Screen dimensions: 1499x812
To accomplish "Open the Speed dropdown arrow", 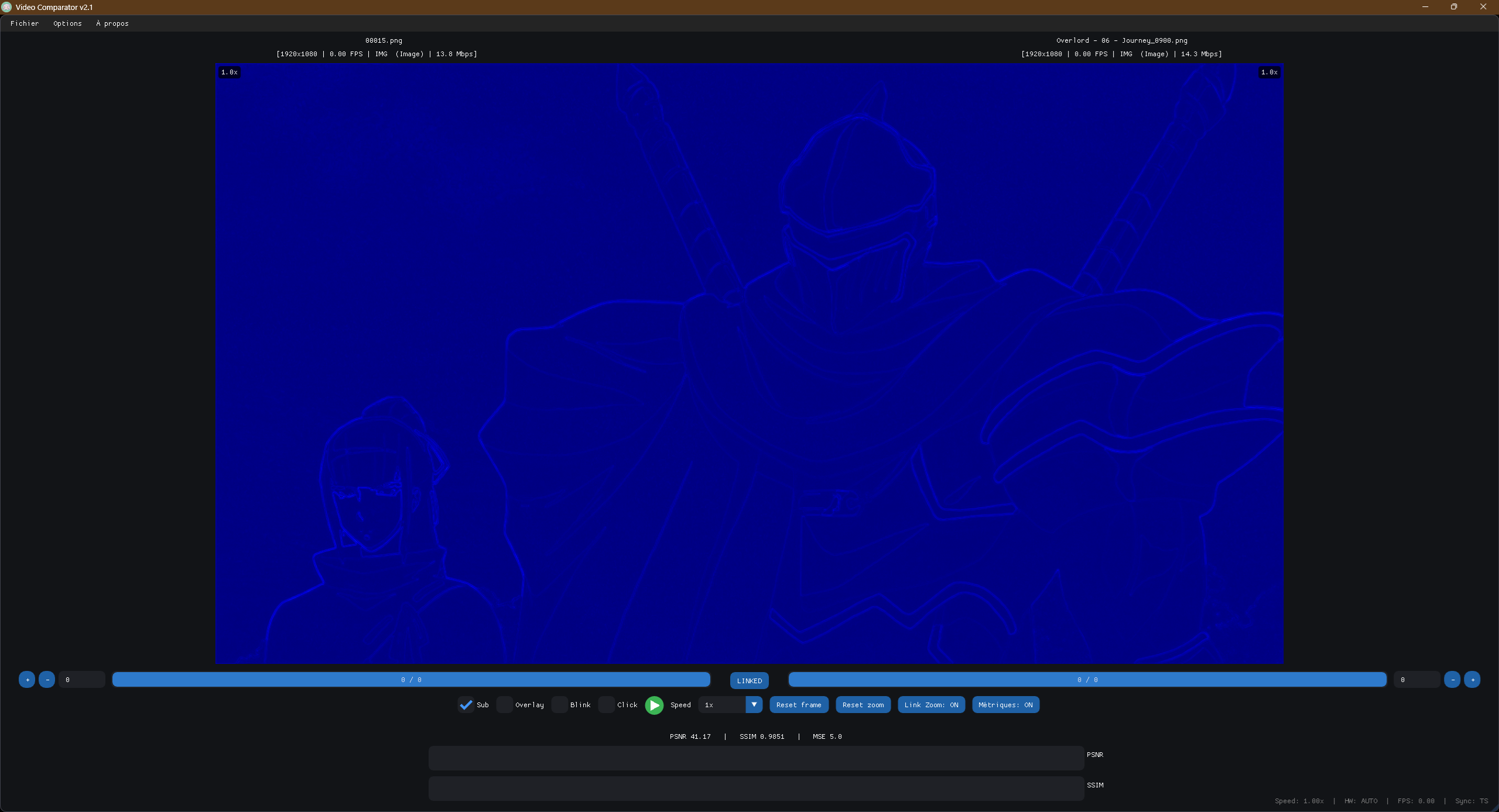I will [x=754, y=705].
